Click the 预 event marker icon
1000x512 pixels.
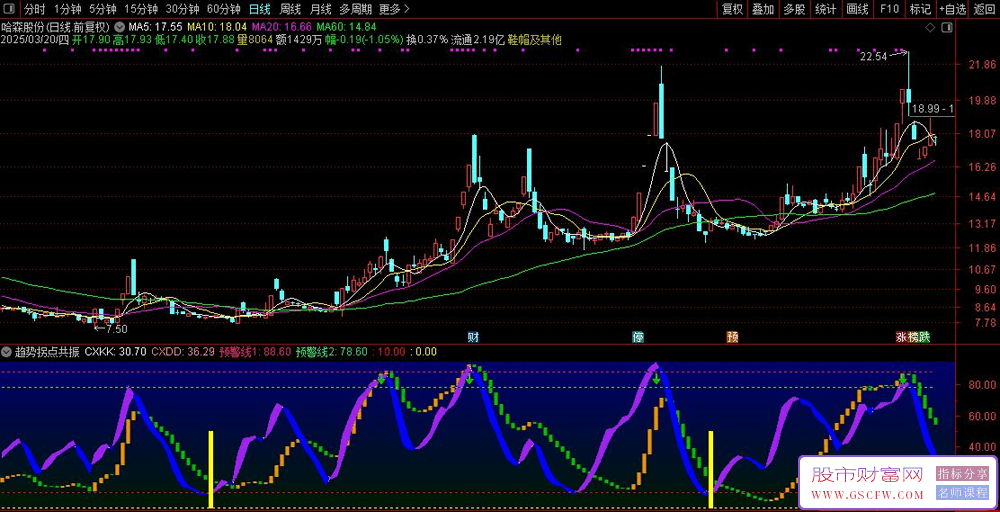point(732,336)
